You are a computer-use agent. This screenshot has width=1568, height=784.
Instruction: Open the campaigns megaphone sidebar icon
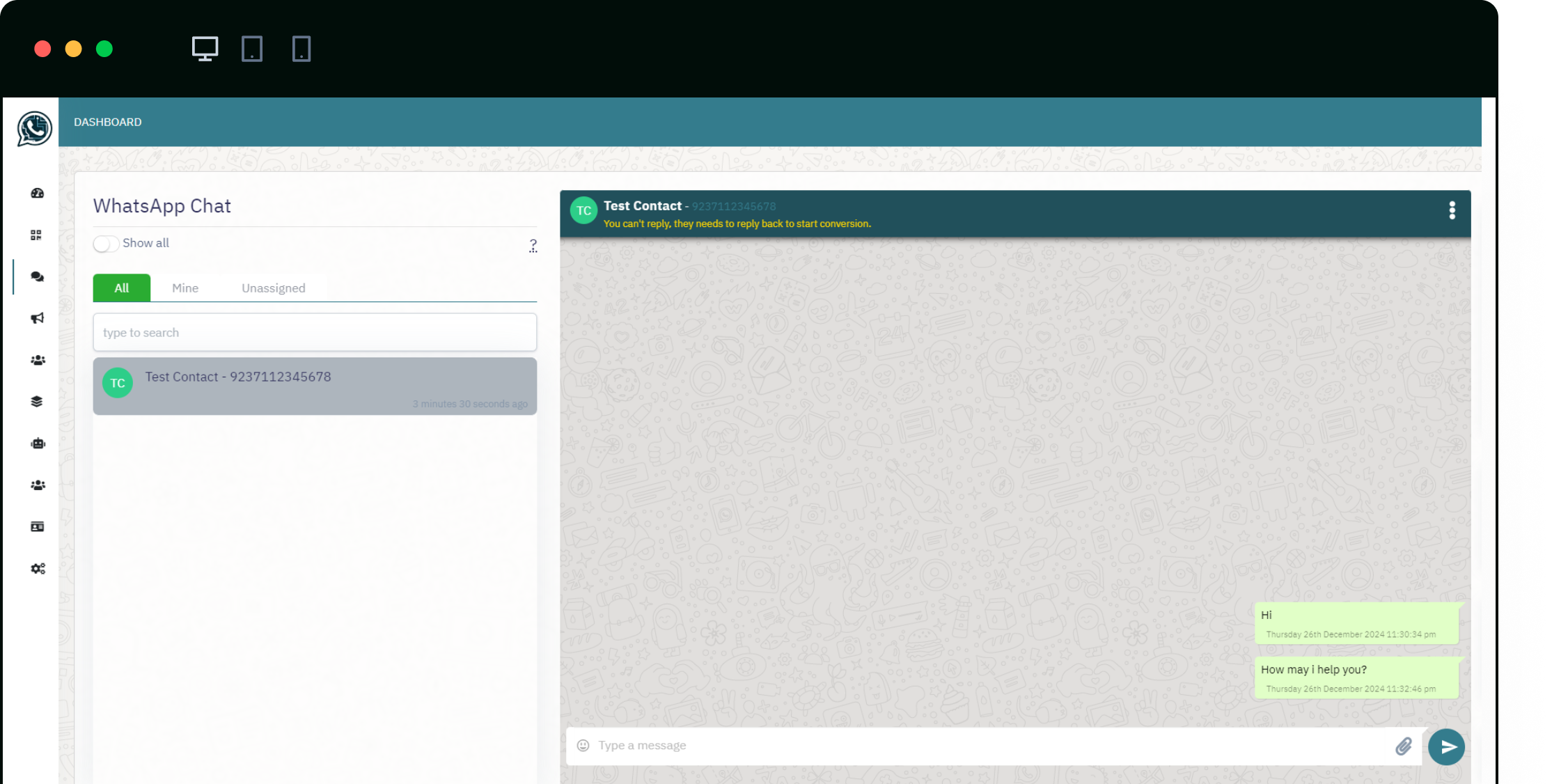38,318
